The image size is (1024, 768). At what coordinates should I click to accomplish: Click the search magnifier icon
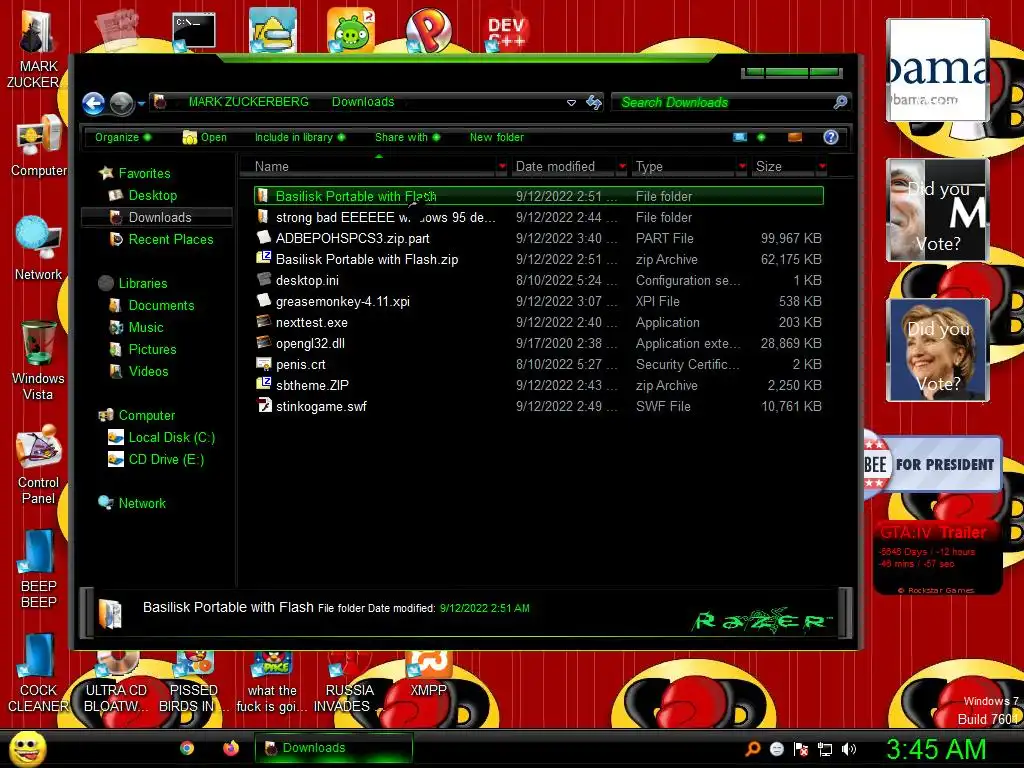coord(840,102)
